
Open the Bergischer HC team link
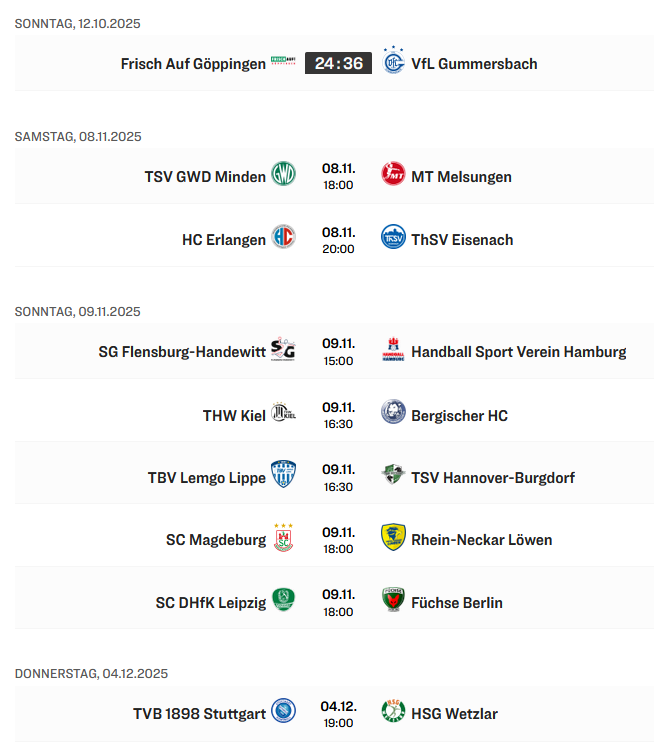coord(459,415)
